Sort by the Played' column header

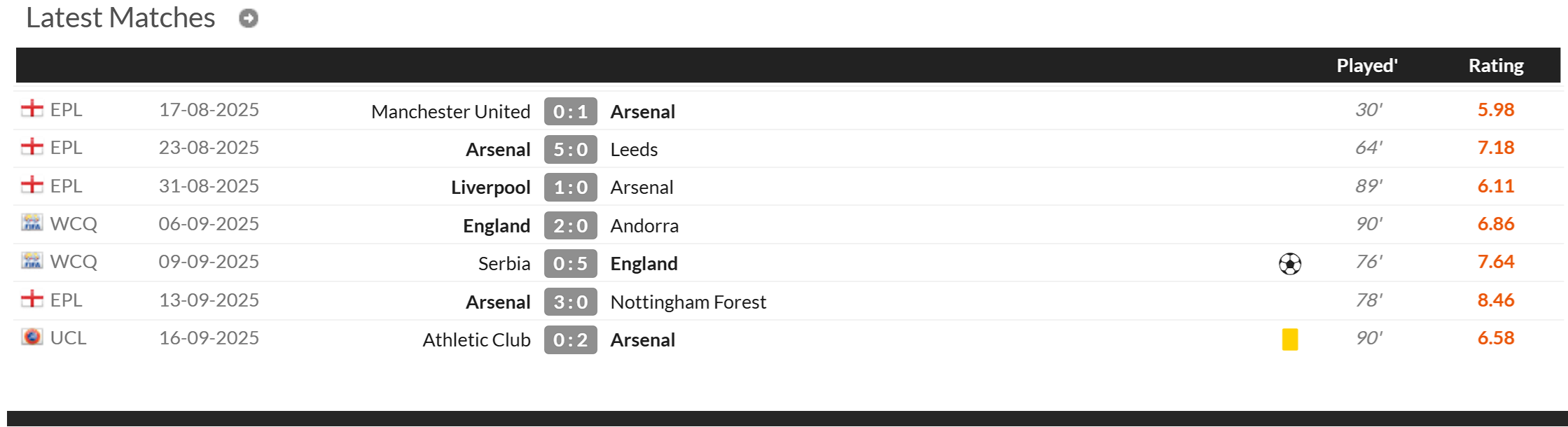[x=1367, y=66]
